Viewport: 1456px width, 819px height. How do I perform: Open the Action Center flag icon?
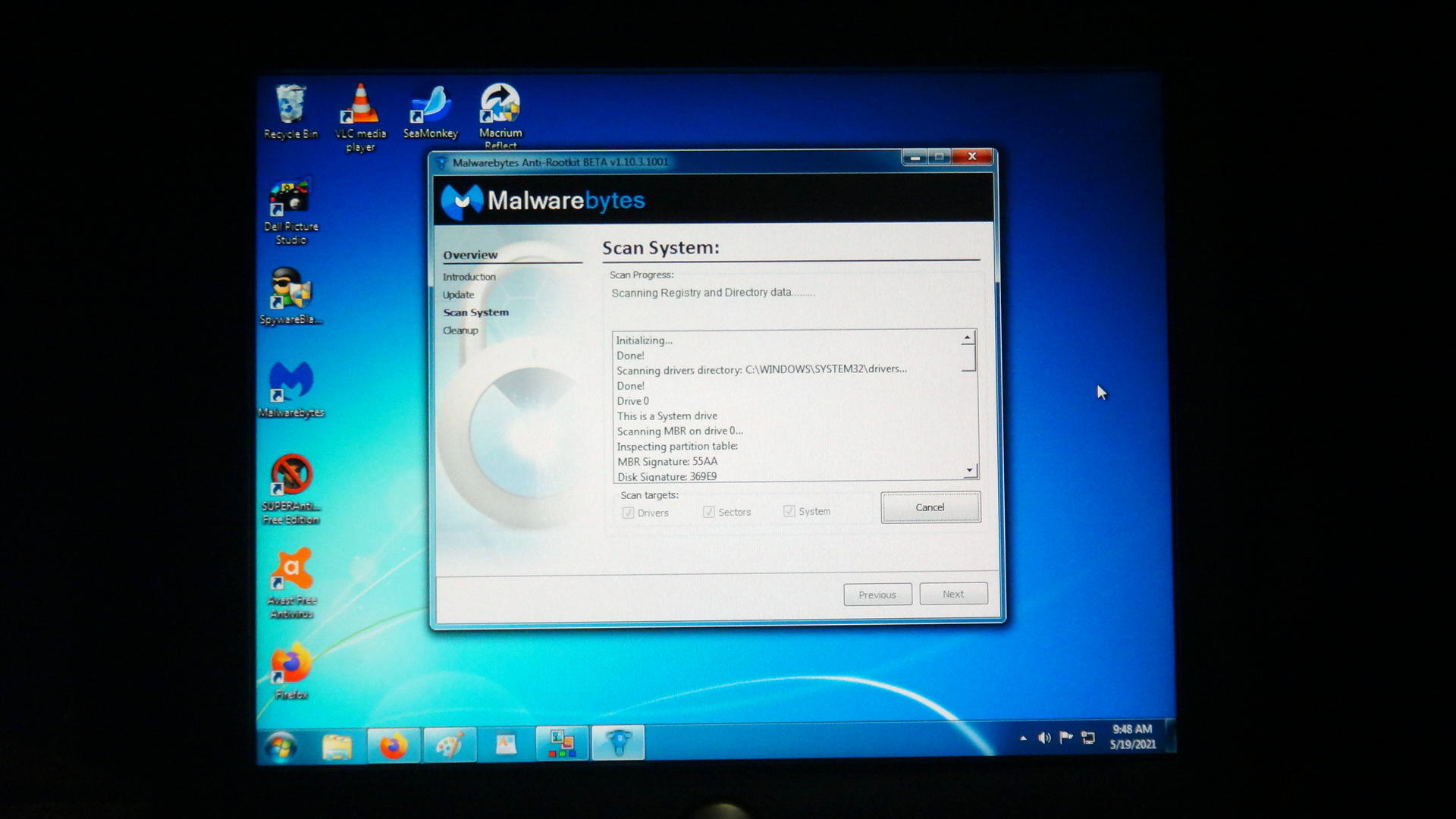1065,737
